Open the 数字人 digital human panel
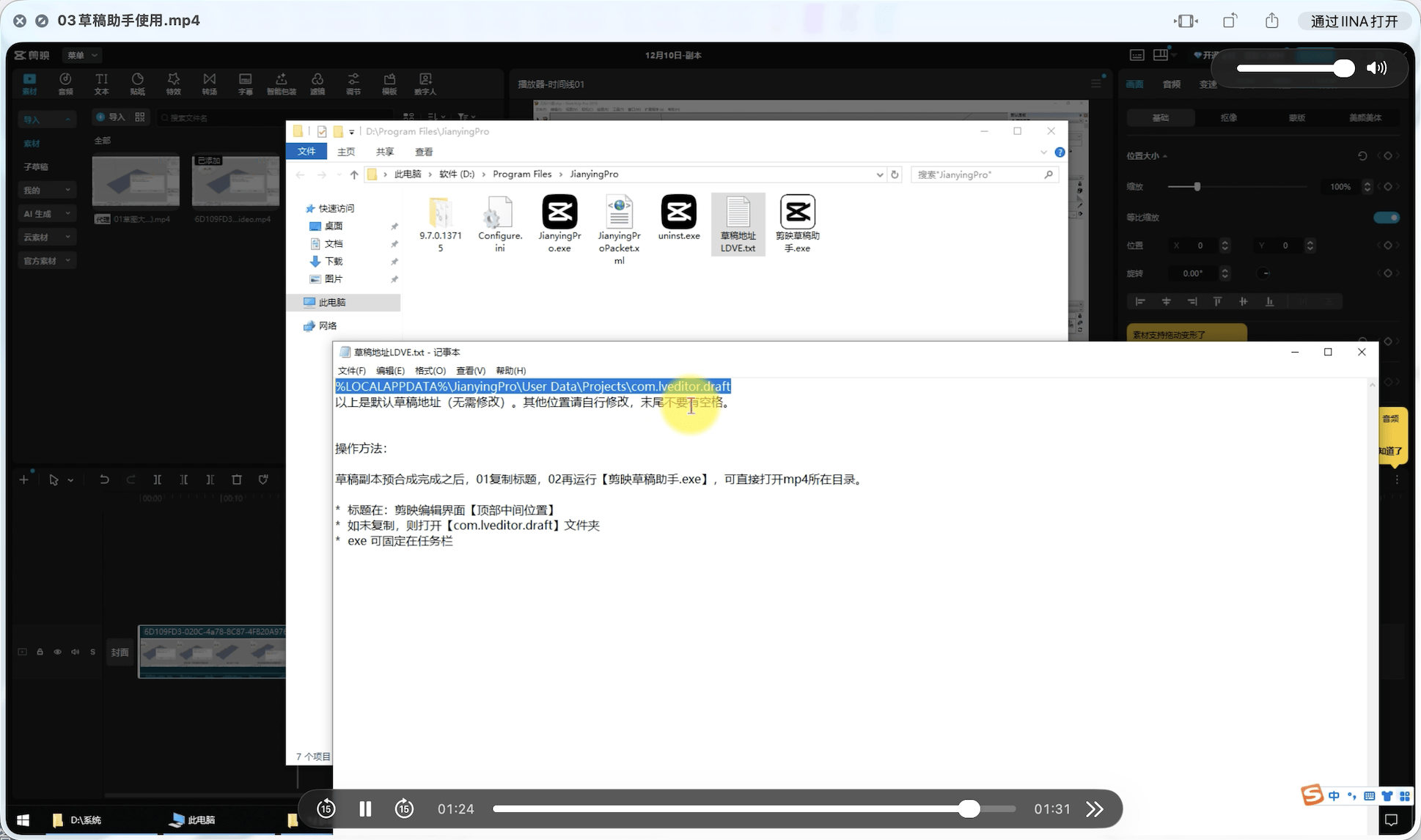The image size is (1421, 840). (x=425, y=83)
